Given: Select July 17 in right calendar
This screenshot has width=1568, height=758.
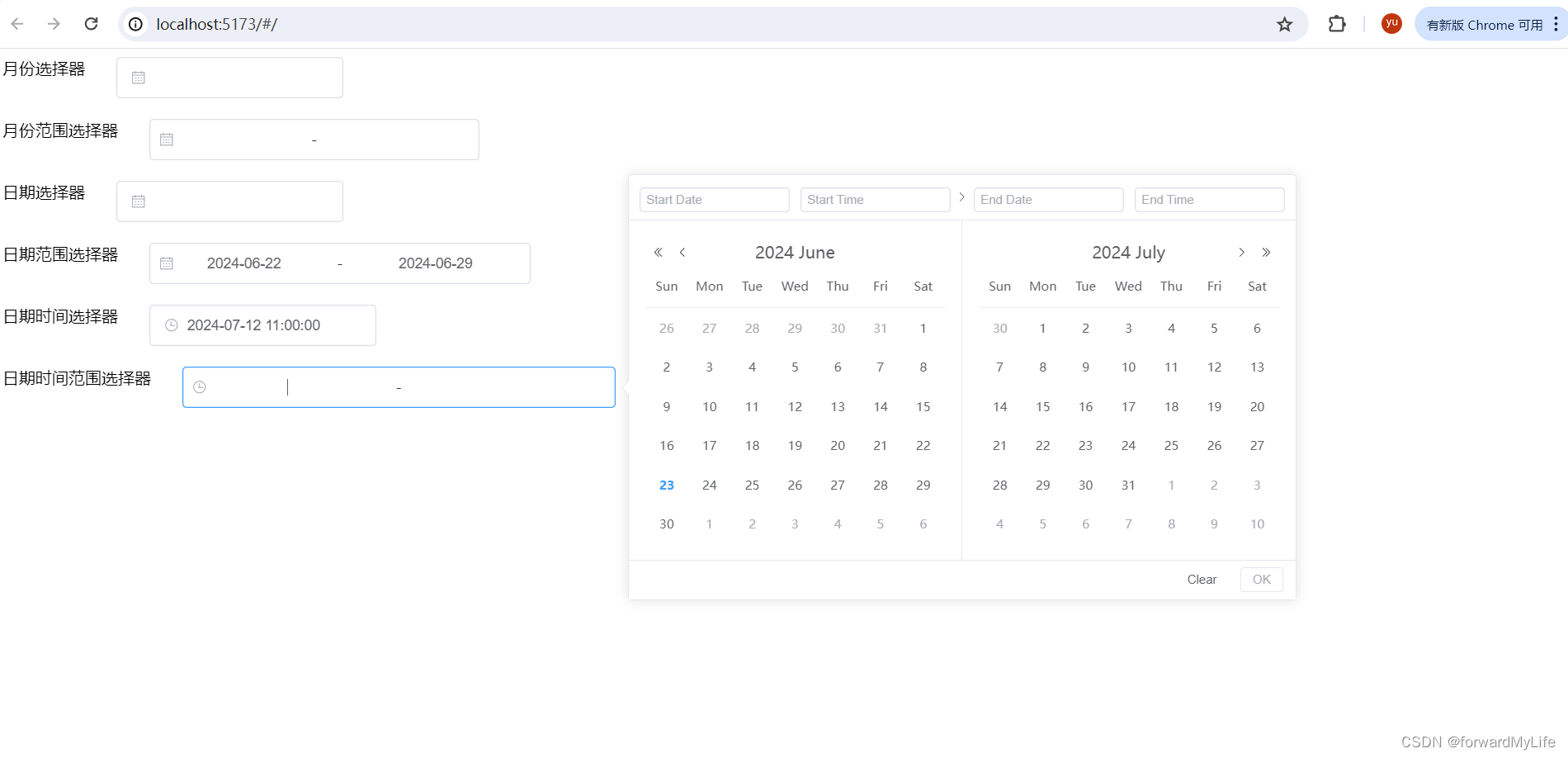Looking at the screenshot, I should pyautogui.click(x=1128, y=407).
